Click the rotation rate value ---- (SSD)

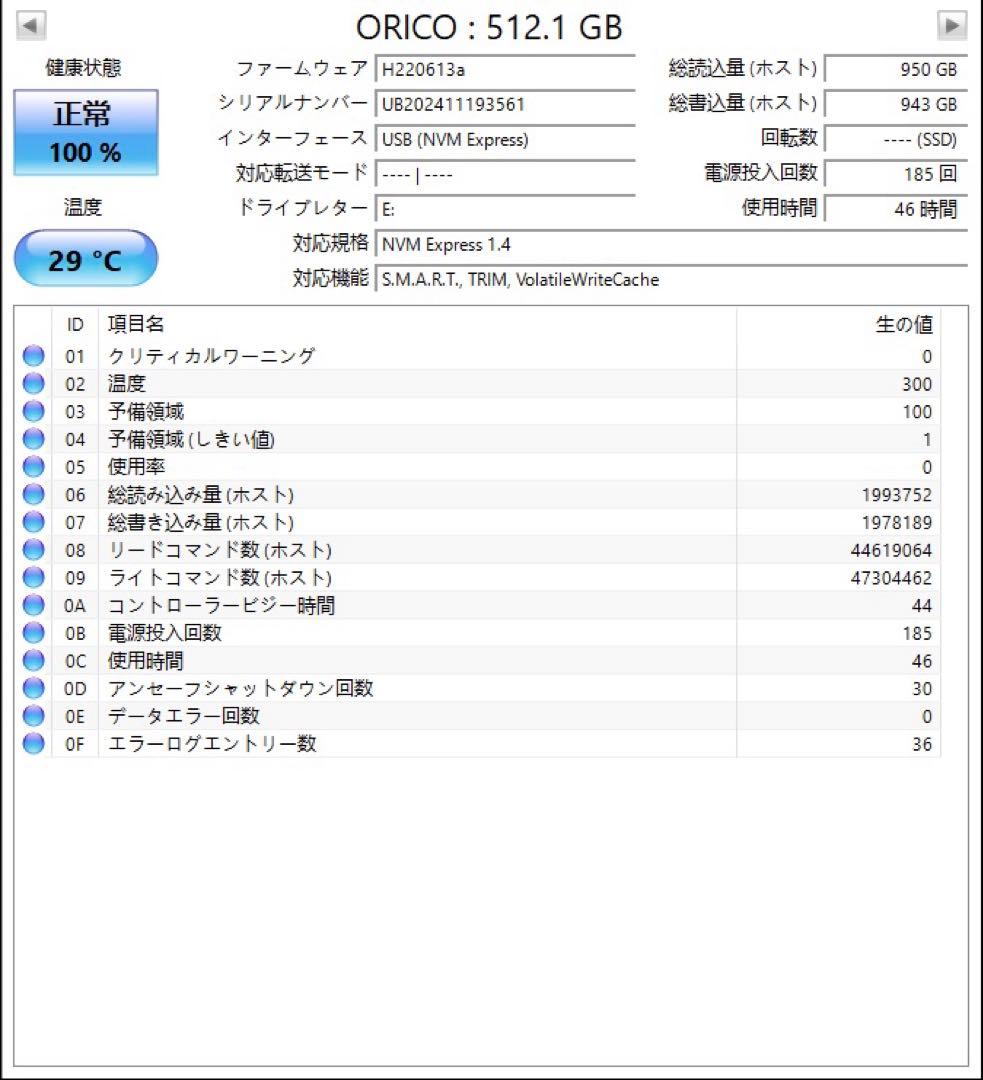tap(896, 140)
